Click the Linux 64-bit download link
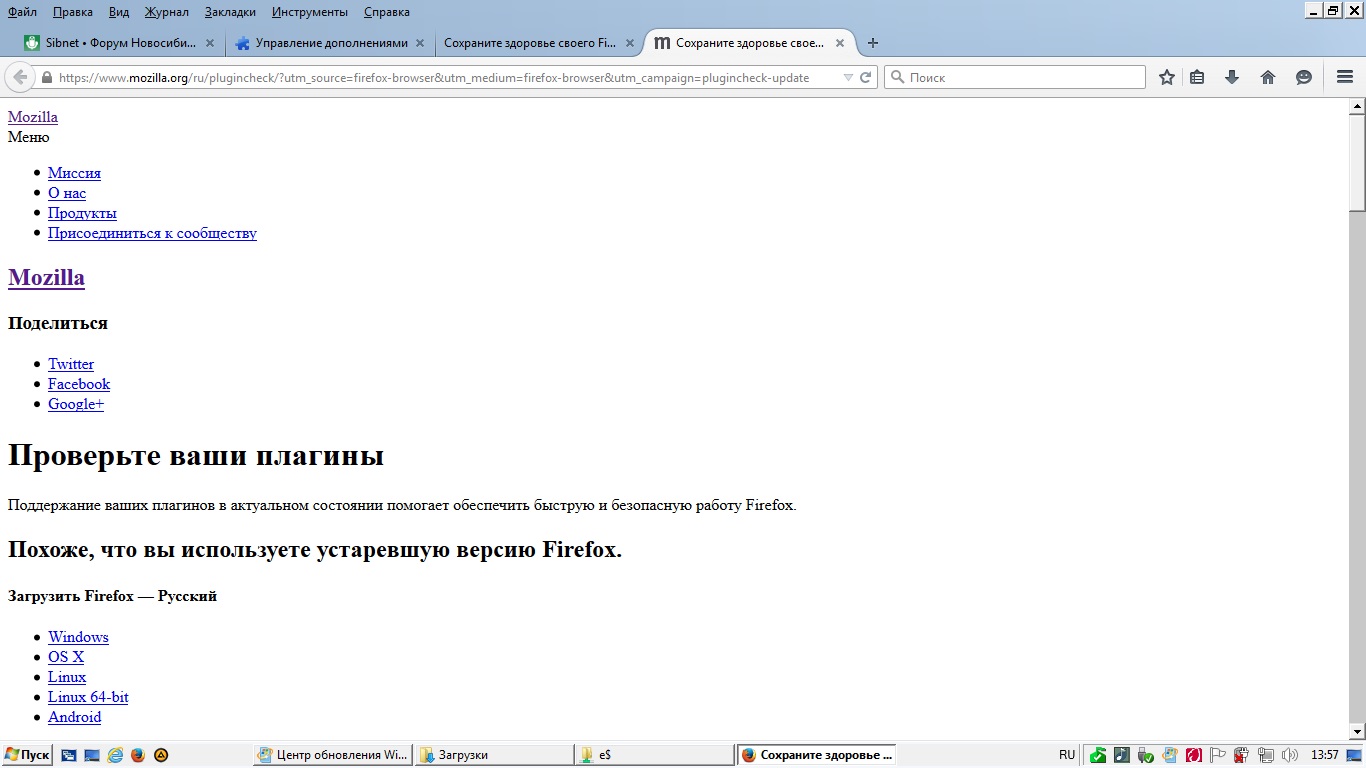Image resolution: width=1366 pixels, height=768 pixels. point(88,697)
